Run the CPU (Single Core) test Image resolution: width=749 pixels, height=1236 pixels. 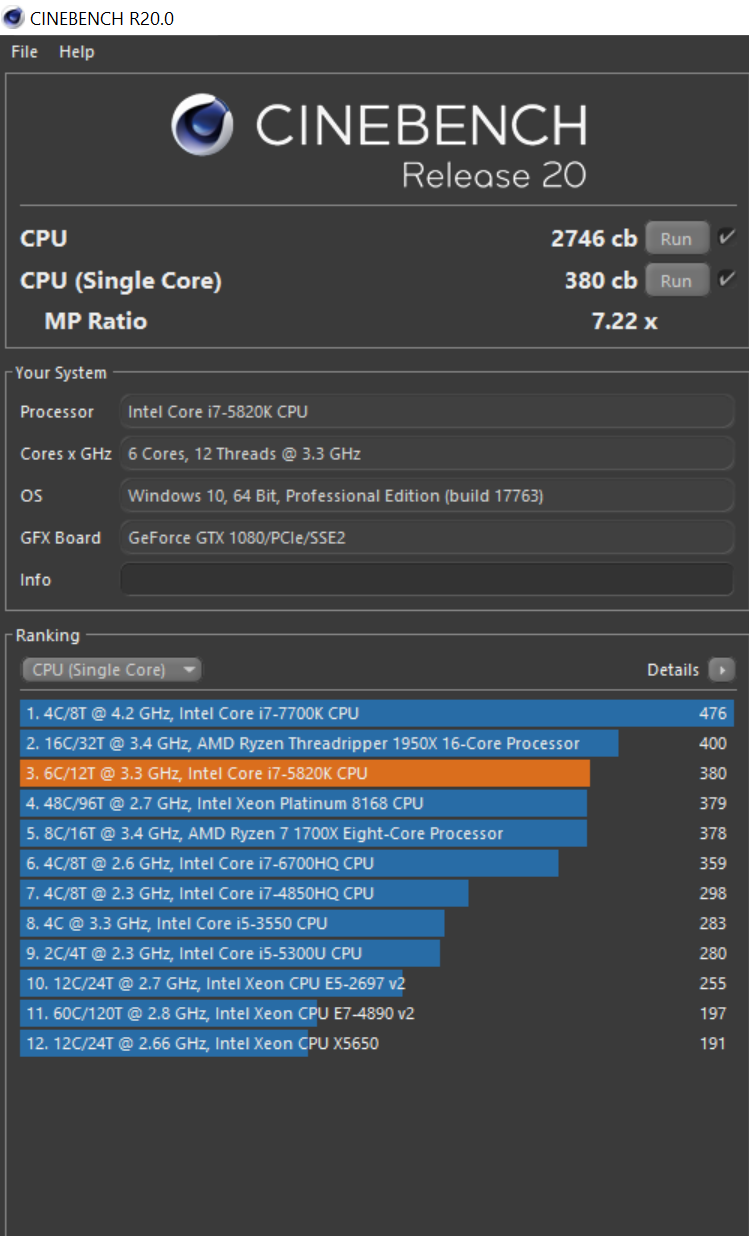point(676,281)
